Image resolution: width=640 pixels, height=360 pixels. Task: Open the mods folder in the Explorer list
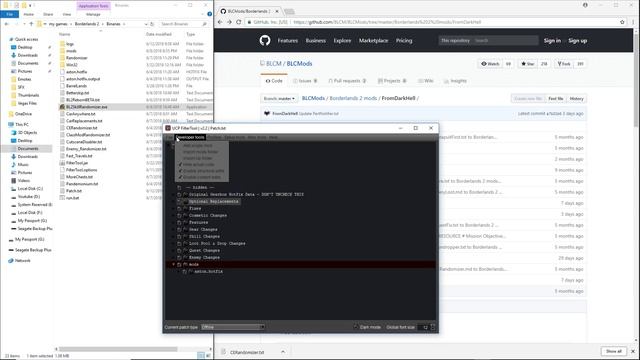pos(71,51)
